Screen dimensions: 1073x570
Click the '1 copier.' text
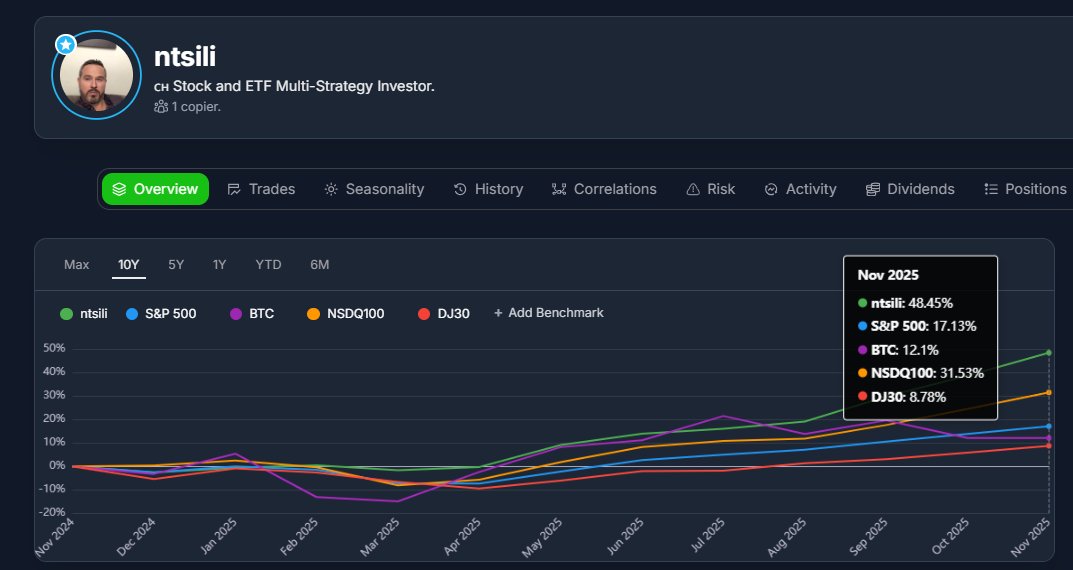196,107
